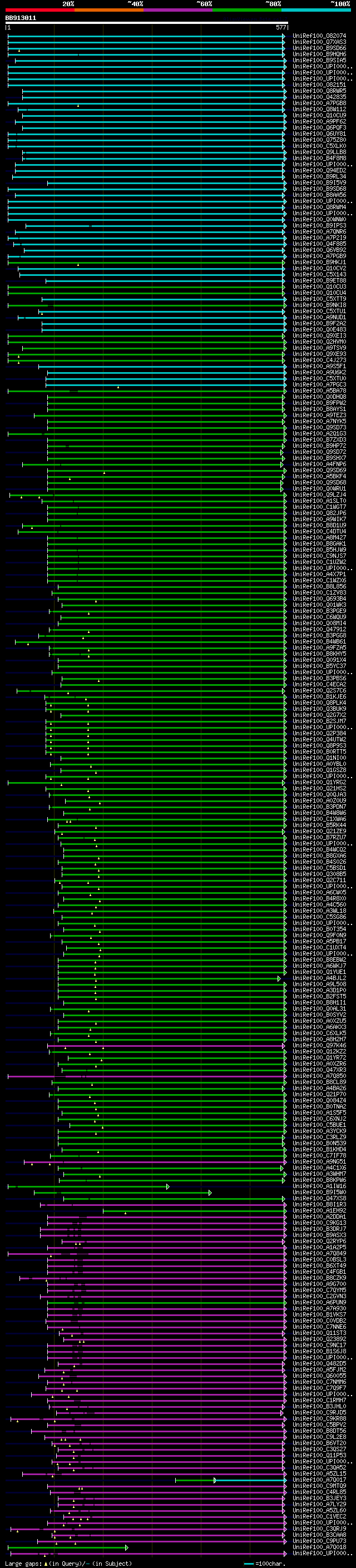The height and width of the screenshot is (1568, 356).
Task: Pick subject UniRef100_B3PGE9
Action: click(319, 611)
